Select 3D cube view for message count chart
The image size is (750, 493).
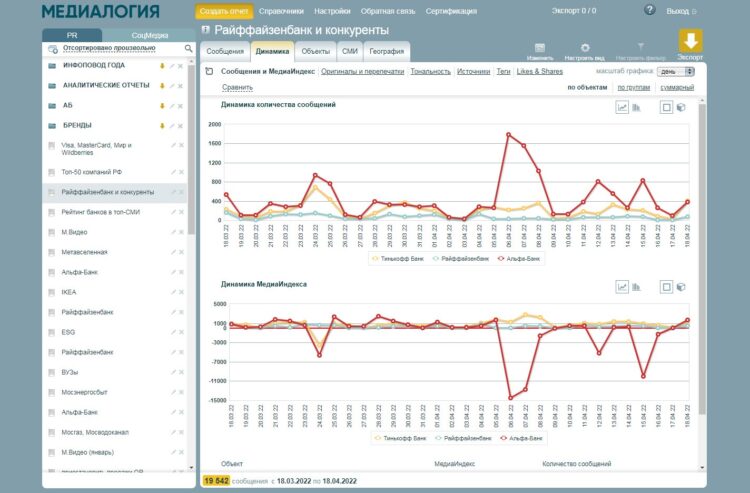(x=681, y=107)
